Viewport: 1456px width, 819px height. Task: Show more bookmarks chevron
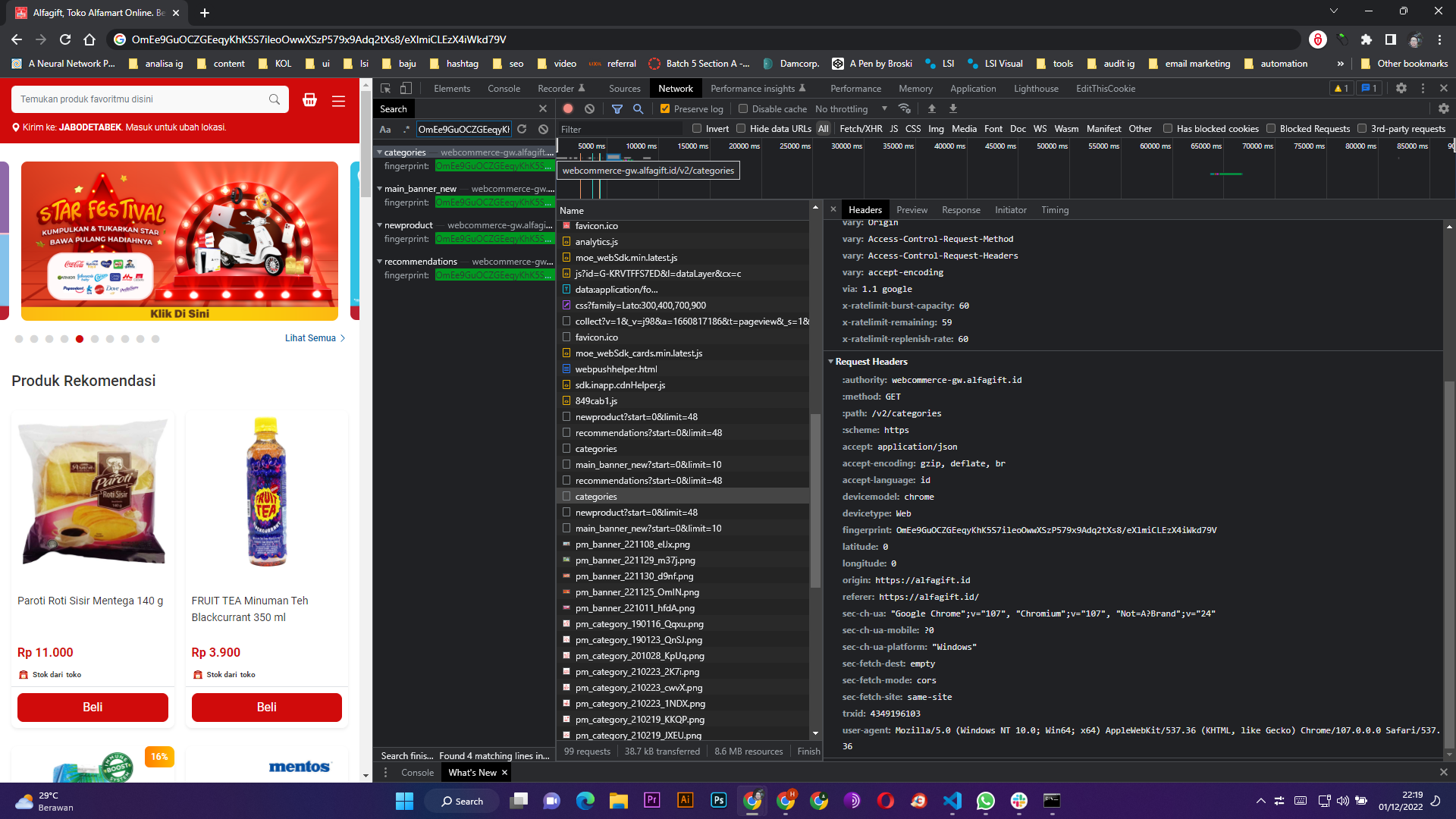[1340, 64]
